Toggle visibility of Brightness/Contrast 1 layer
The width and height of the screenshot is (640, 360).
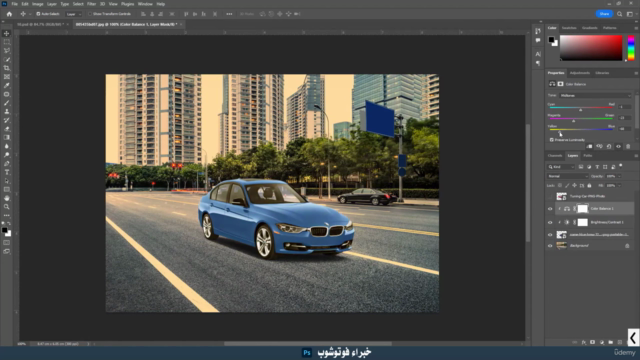[x=550, y=222]
